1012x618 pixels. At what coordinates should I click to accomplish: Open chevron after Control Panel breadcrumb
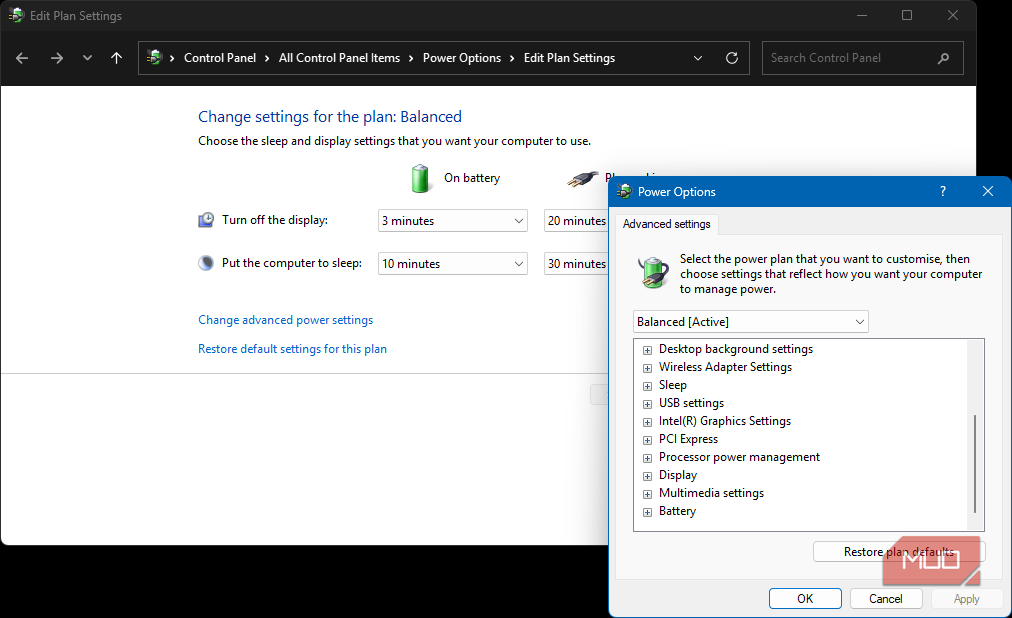pos(267,58)
